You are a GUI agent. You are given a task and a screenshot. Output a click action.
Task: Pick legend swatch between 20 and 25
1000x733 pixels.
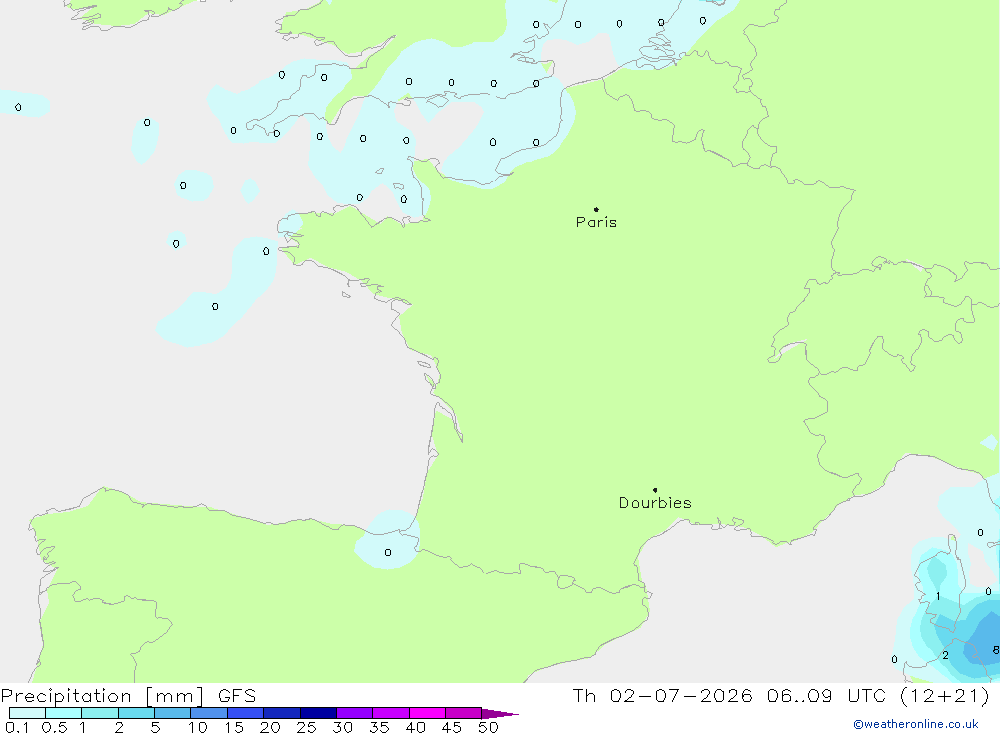[x=282, y=713]
